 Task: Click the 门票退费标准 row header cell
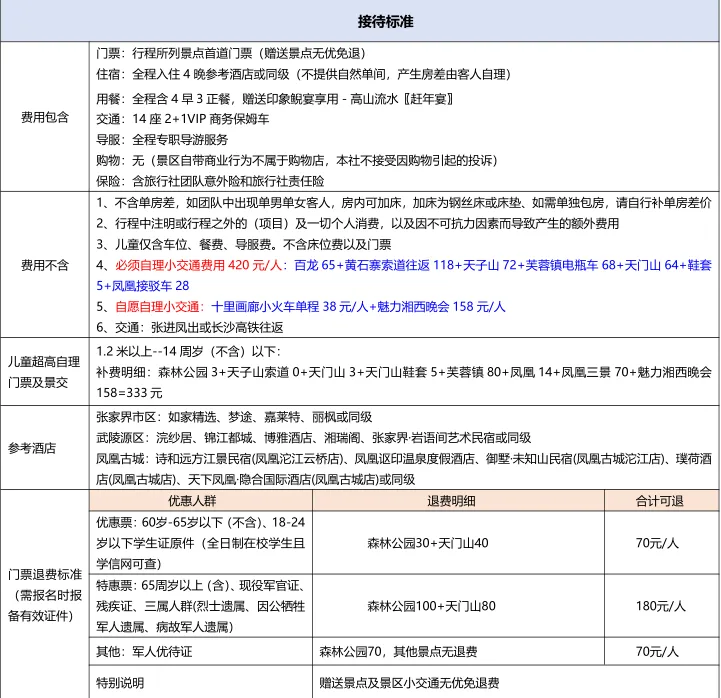click(x=45, y=595)
